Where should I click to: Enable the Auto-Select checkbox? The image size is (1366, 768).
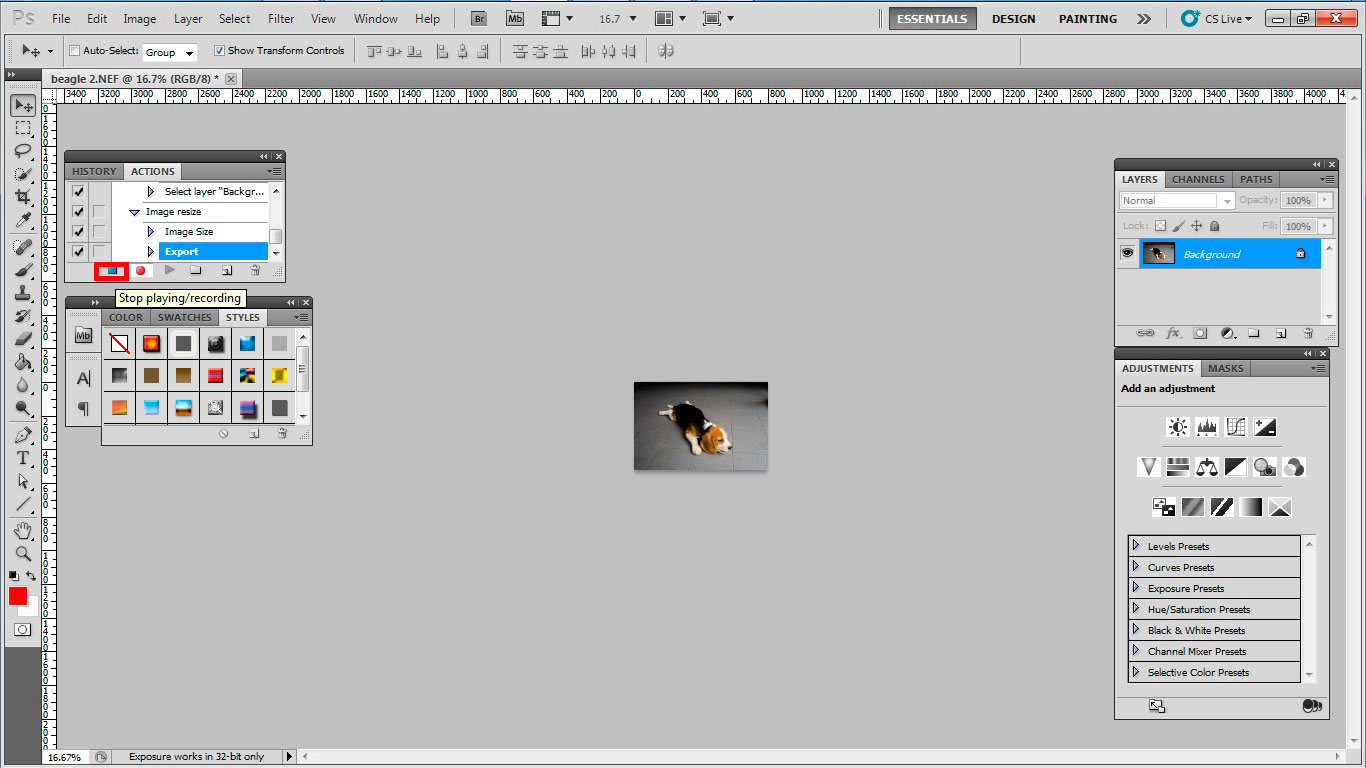(x=74, y=50)
